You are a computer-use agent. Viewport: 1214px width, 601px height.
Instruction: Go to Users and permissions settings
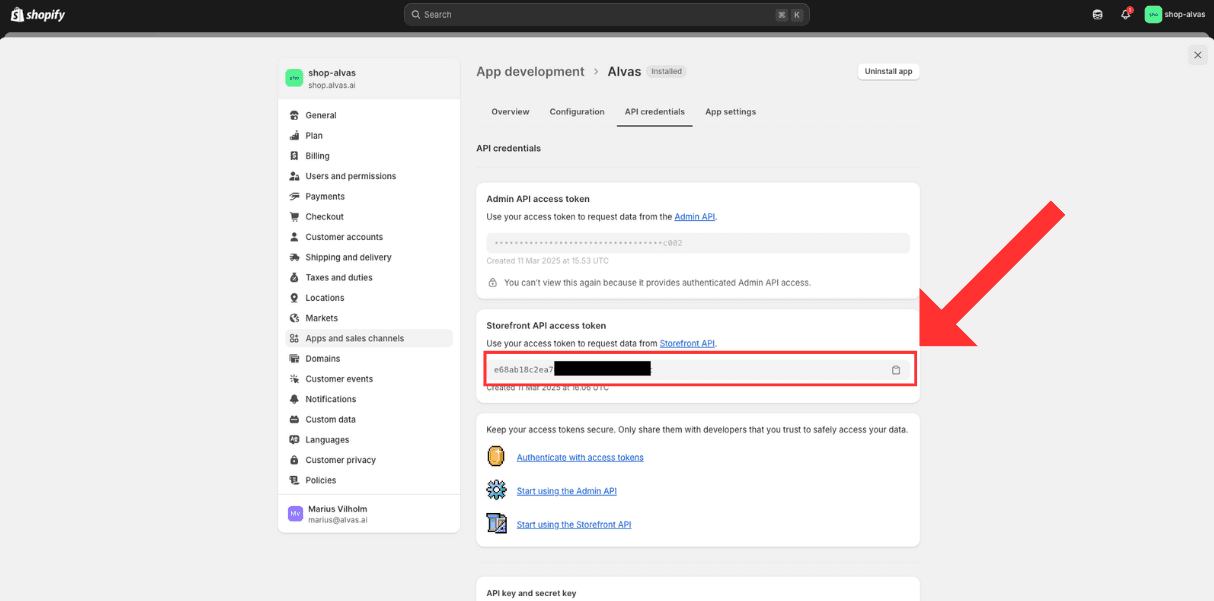[368, 176]
